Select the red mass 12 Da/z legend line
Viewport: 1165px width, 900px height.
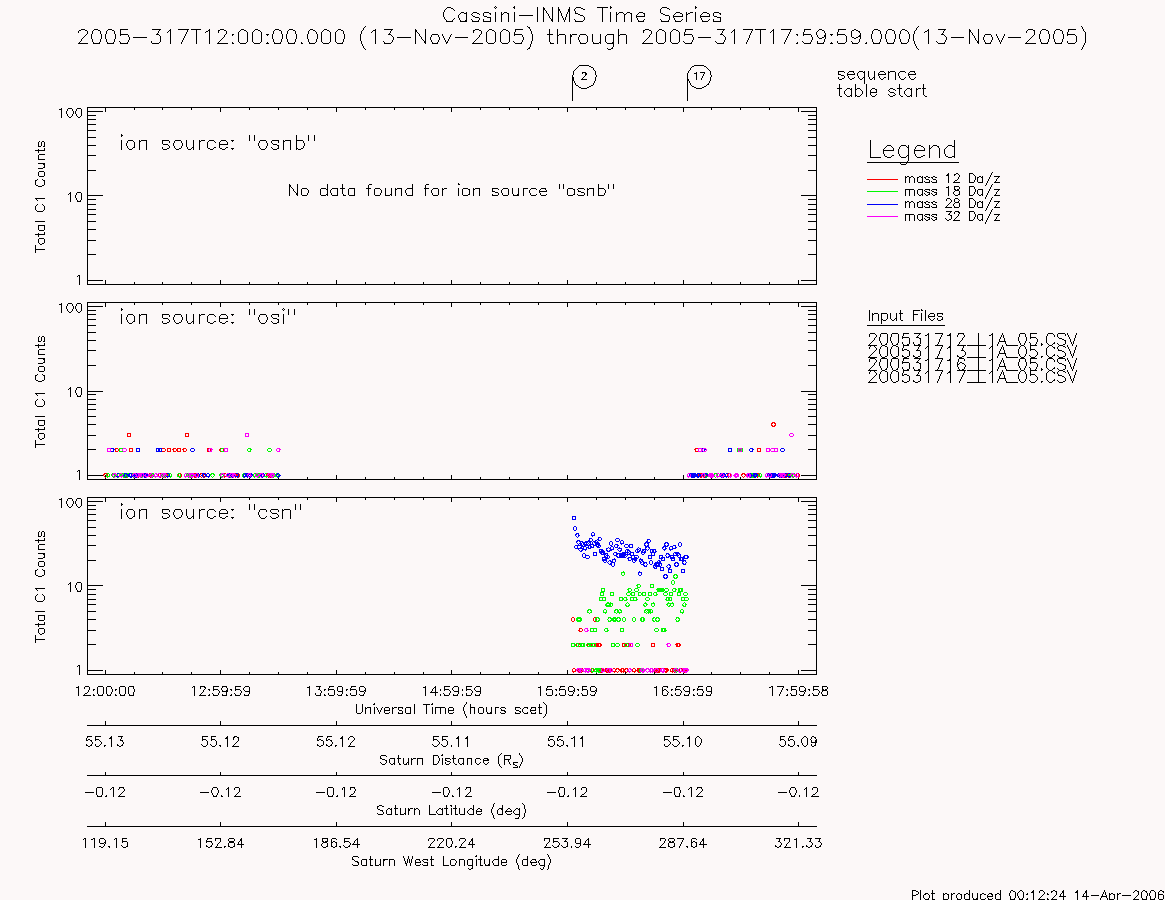[883, 179]
